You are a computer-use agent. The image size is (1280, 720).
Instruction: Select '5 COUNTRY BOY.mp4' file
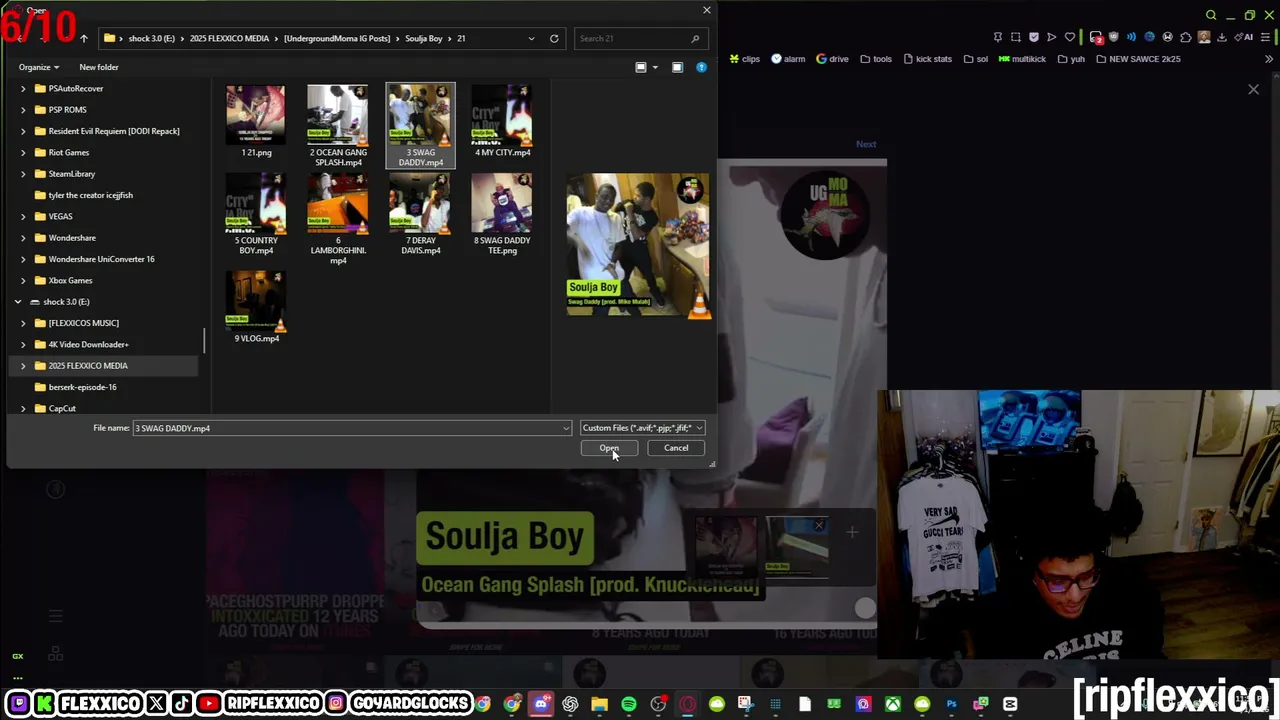pos(256,215)
